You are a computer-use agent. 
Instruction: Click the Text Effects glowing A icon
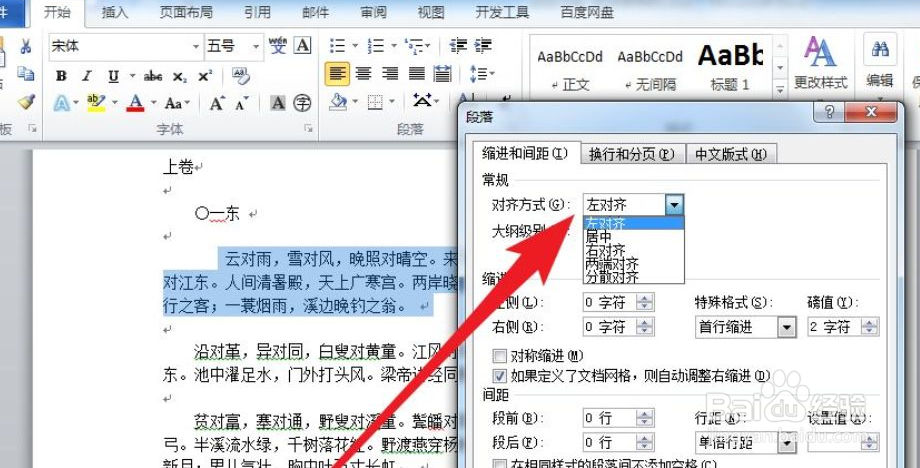coord(61,104)
